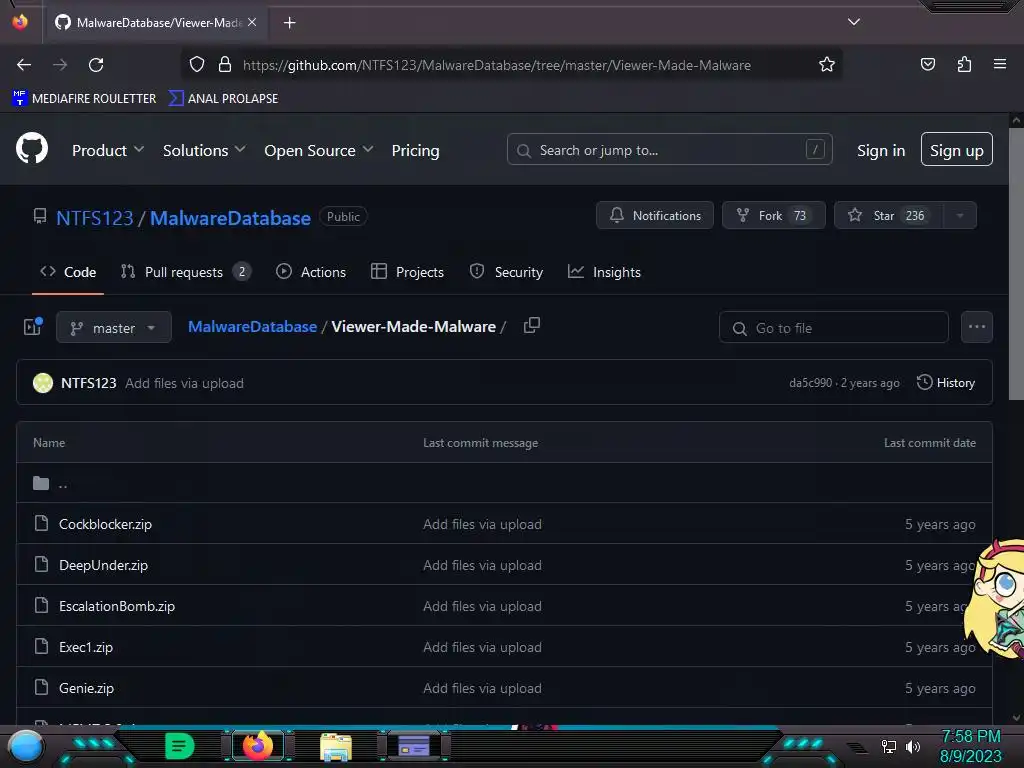Image resolution: width=1024 pixels, height=768 pixels.
Task: Open the Actions tab
Action: (311, 272)
